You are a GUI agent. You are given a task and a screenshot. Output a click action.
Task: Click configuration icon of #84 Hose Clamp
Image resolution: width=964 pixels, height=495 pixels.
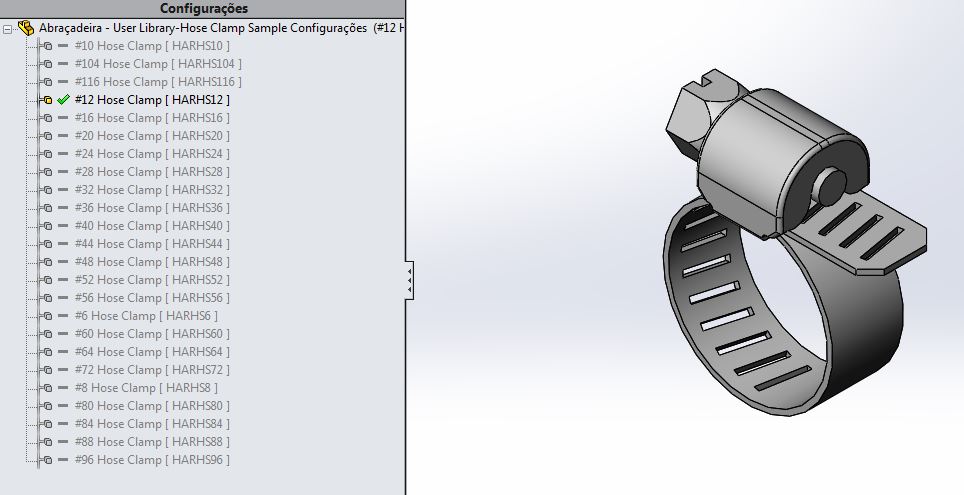click(47, 424)
